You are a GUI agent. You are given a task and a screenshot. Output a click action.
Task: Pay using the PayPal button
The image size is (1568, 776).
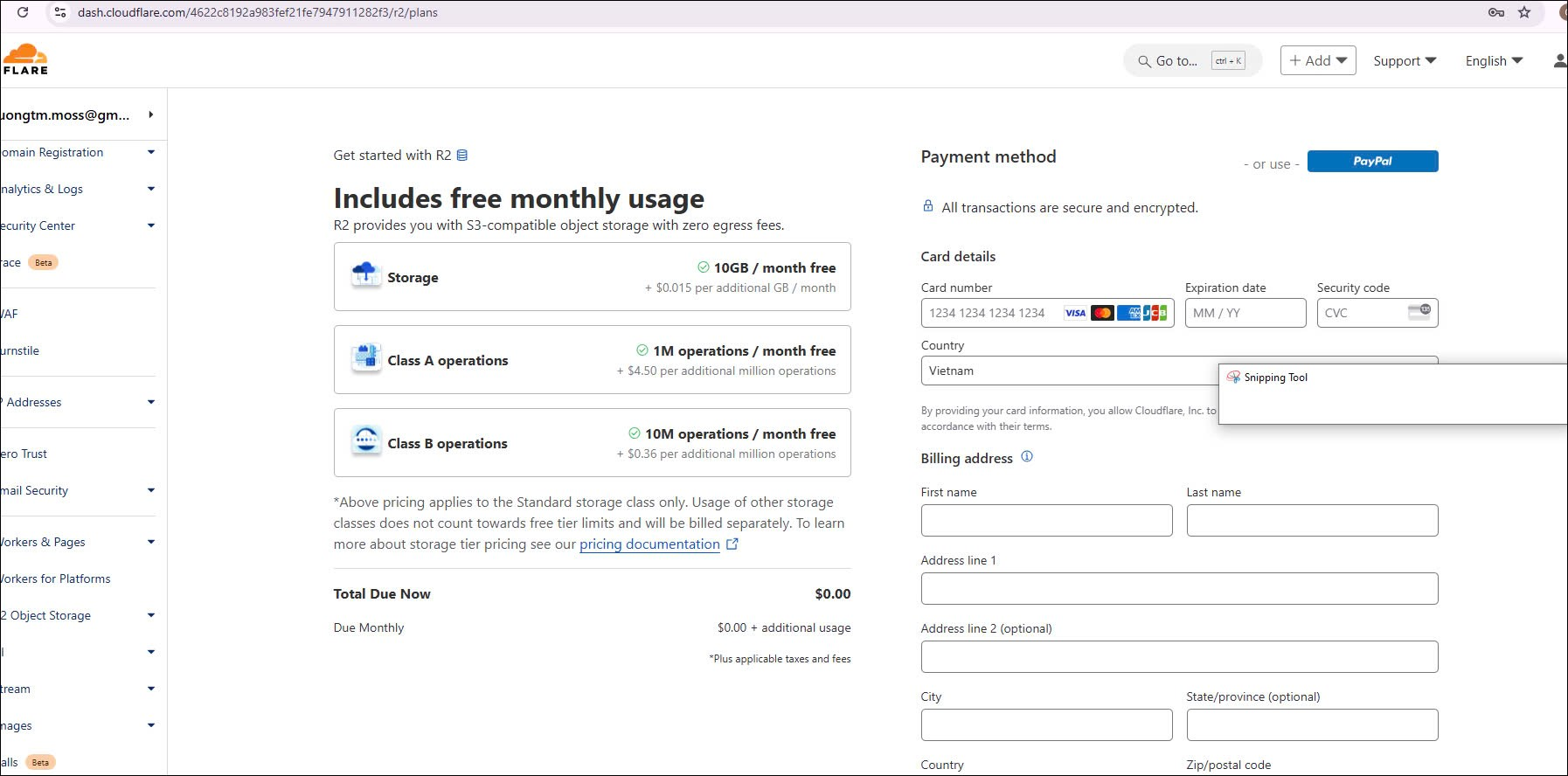point(1372,161)
